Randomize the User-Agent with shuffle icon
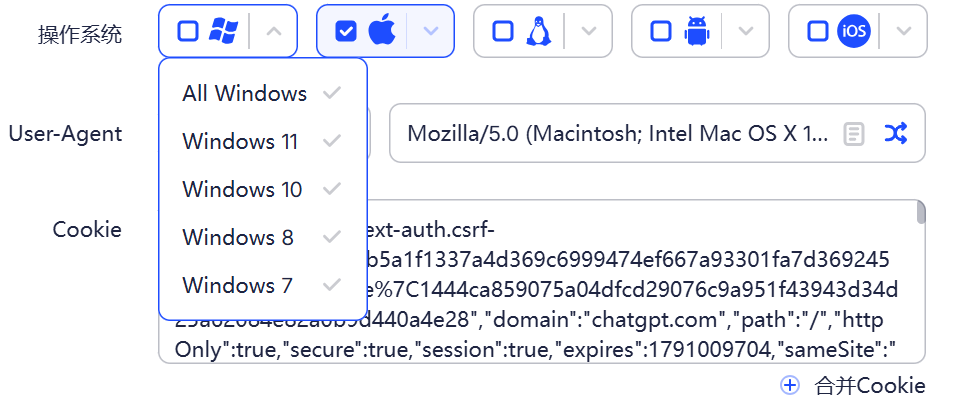This screenshot has width=966, height=400. 896,133
